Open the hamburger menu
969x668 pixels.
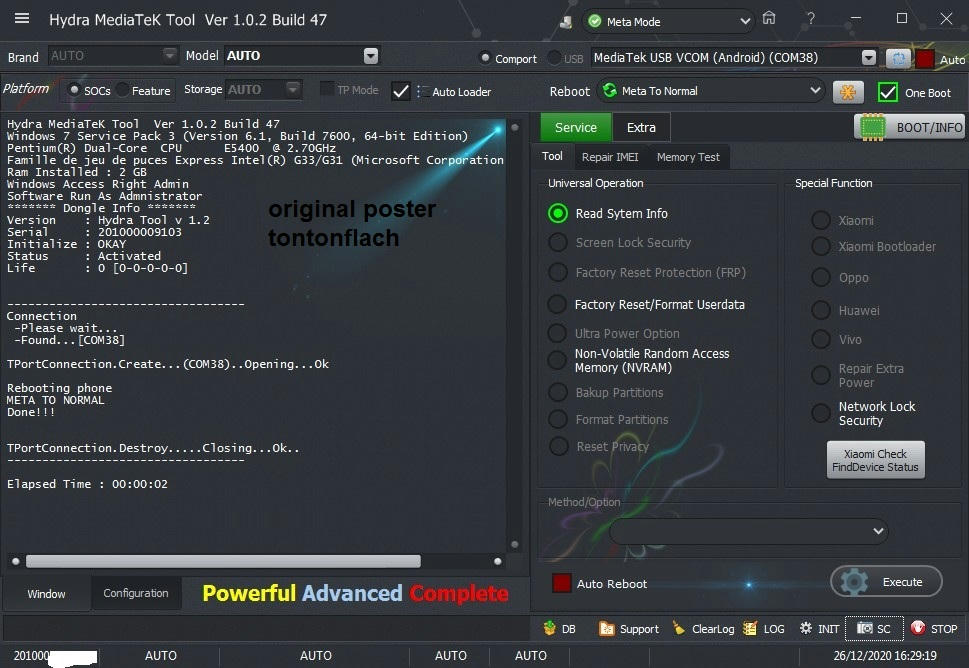pyautogui.click(x=22, y=19)
